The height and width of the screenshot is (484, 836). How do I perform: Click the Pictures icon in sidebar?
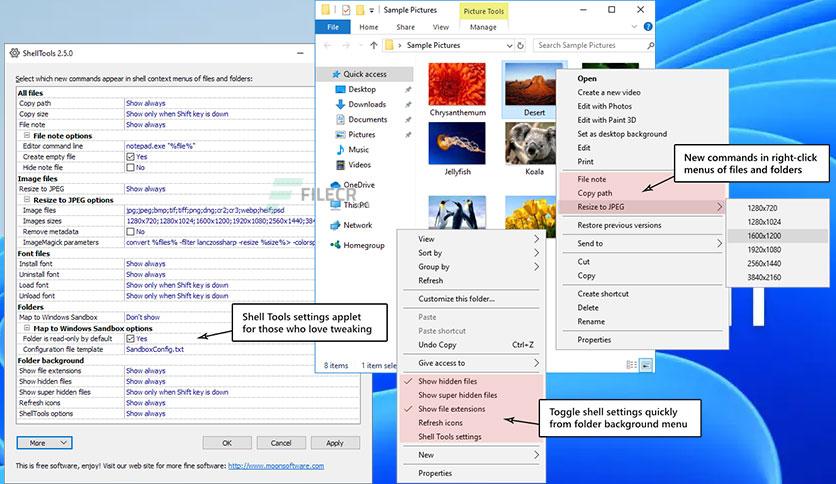coord(340,134)
